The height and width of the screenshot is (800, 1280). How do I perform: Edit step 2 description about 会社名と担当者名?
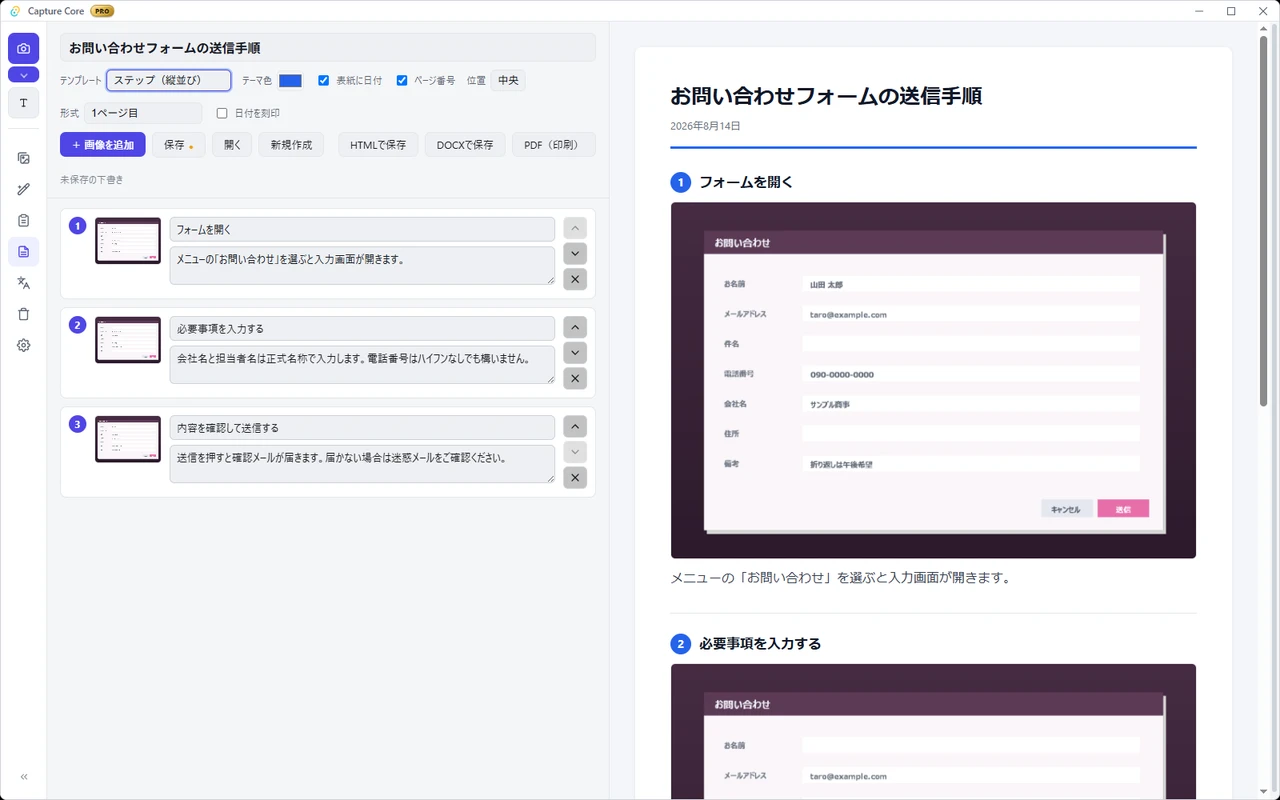point(362,364)
